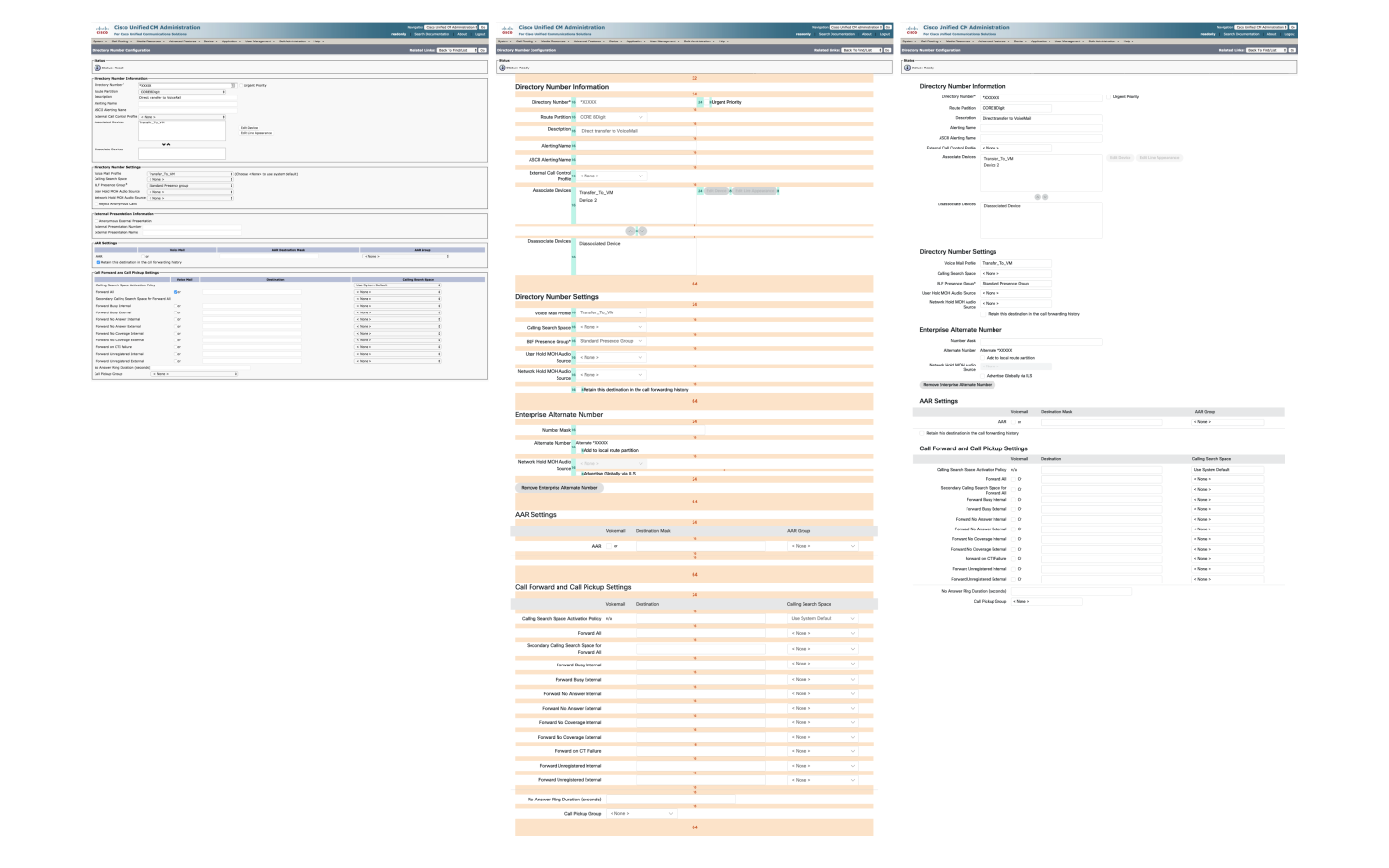Click Edit Line Appearance button in left mockup
Viewport: 1389px width, 868px height.
(x=257, y=133)
